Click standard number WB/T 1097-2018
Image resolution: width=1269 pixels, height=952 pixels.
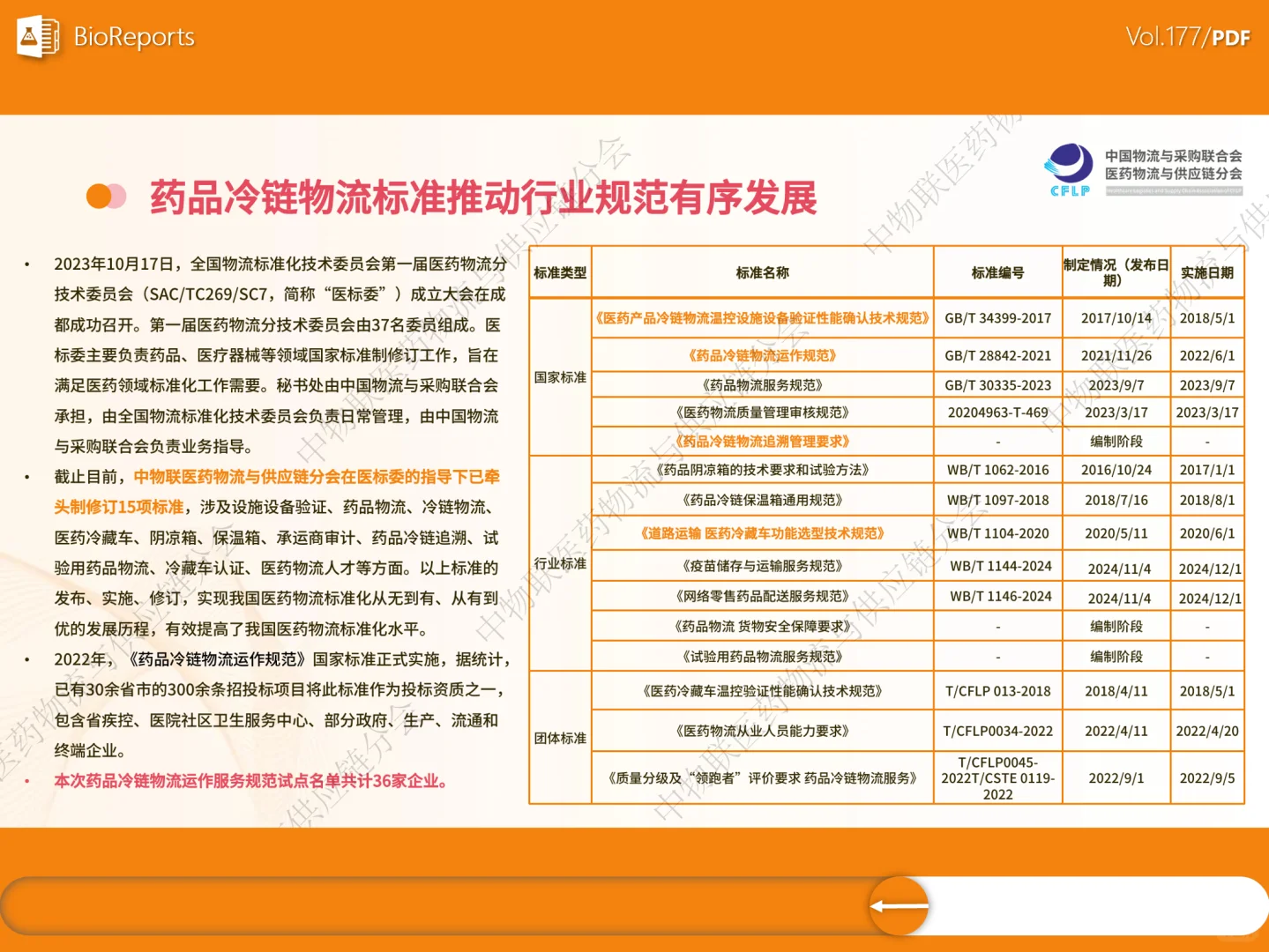(998, 501)
